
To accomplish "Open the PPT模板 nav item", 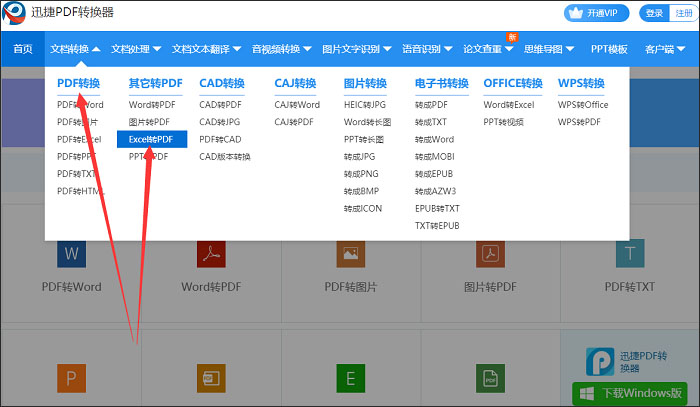I will coord(609,49).
